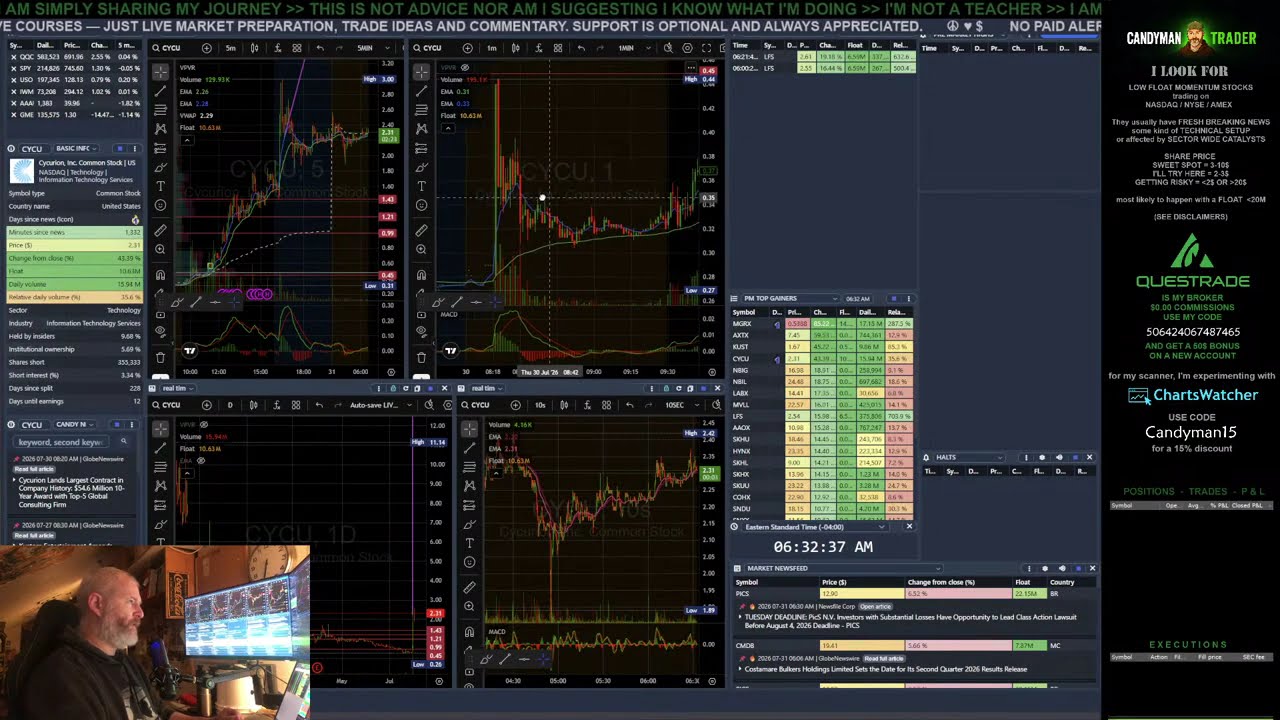Click Open article on PICS news item

pyautogui.click(x=875, y=606)
